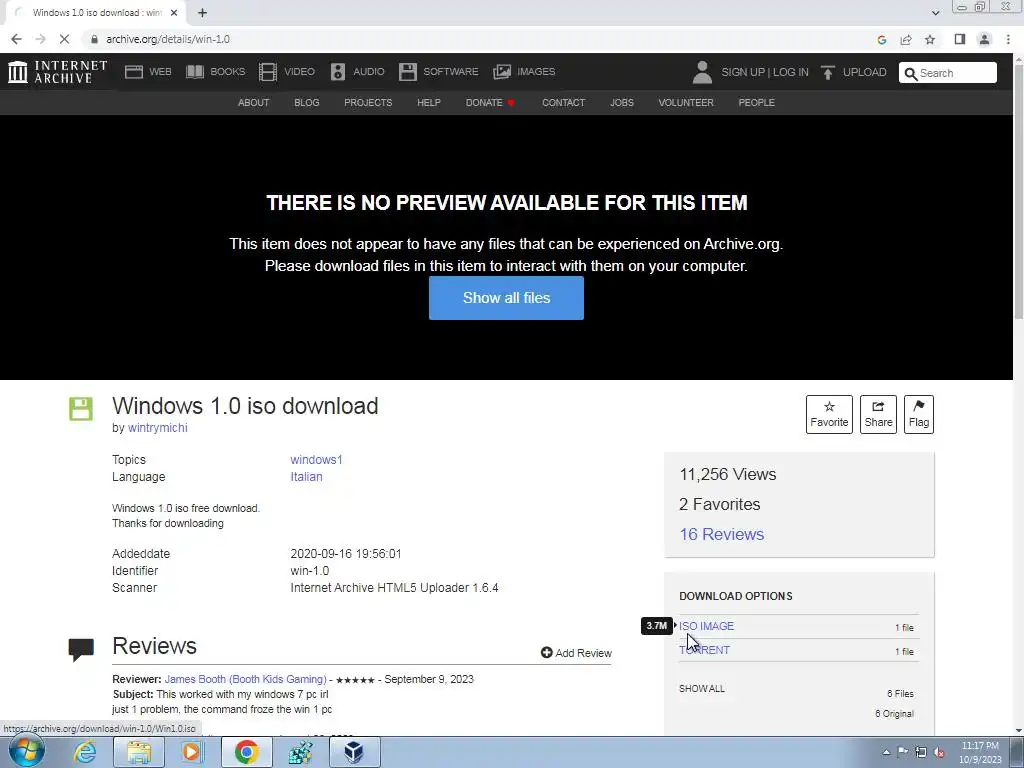This screenshot has width=1024, height=768.
Task: Open the Software section
Action: pyautogui.click(x=438, y=72)
